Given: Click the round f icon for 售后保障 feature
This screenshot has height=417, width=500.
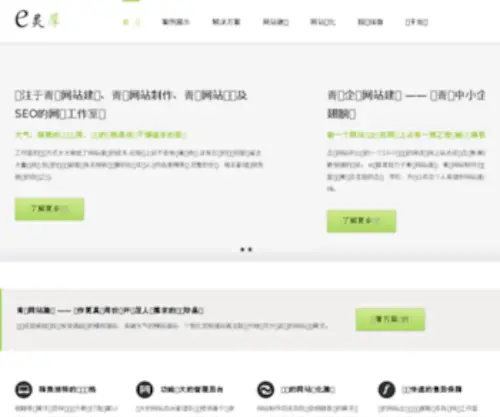Looking at the screenshot, I should coord(387,389).
